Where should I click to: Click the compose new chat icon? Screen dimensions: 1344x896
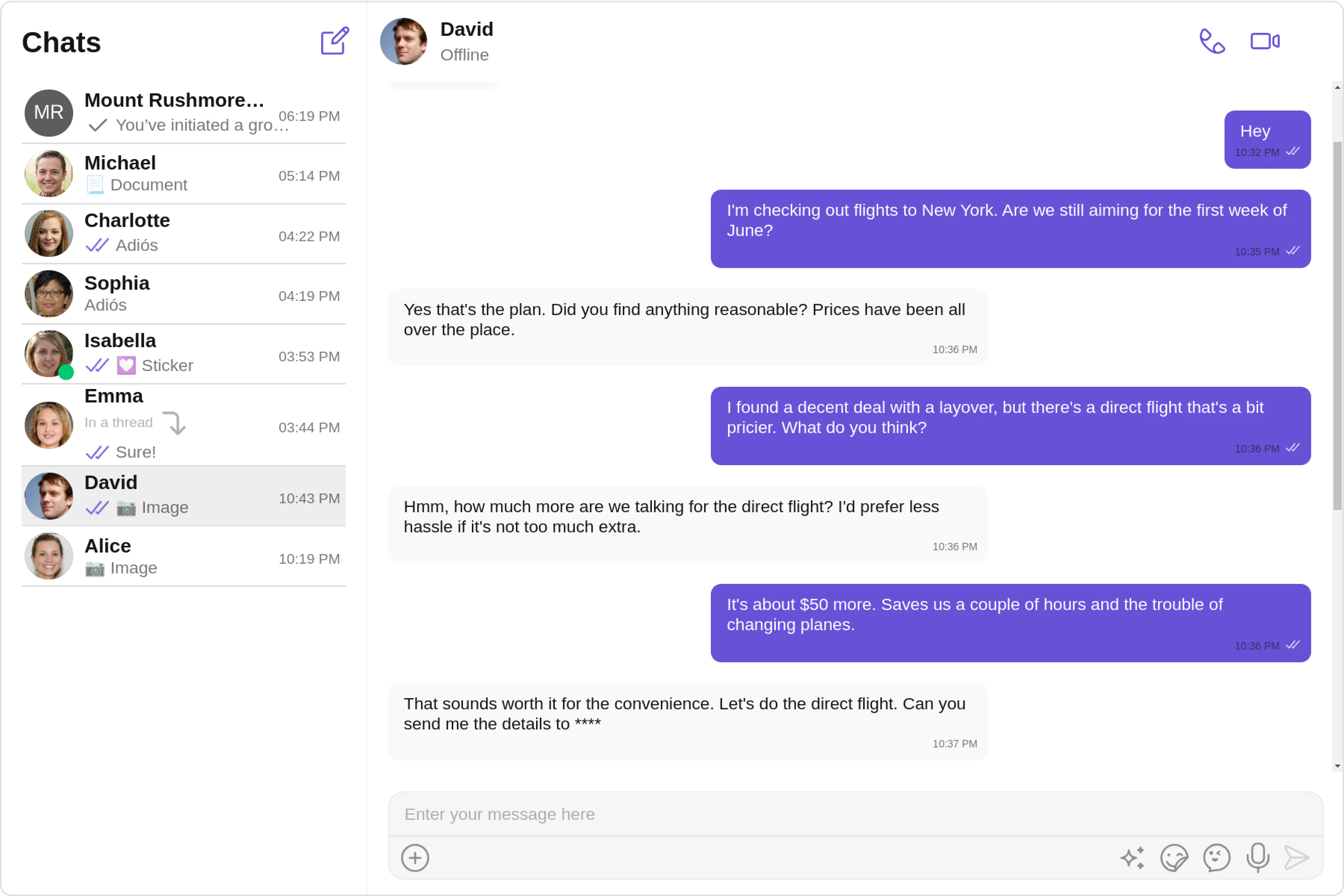tap(334, 41)
